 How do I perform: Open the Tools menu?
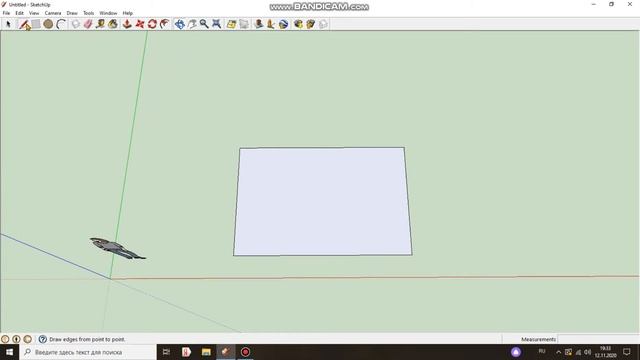point(89,13)
